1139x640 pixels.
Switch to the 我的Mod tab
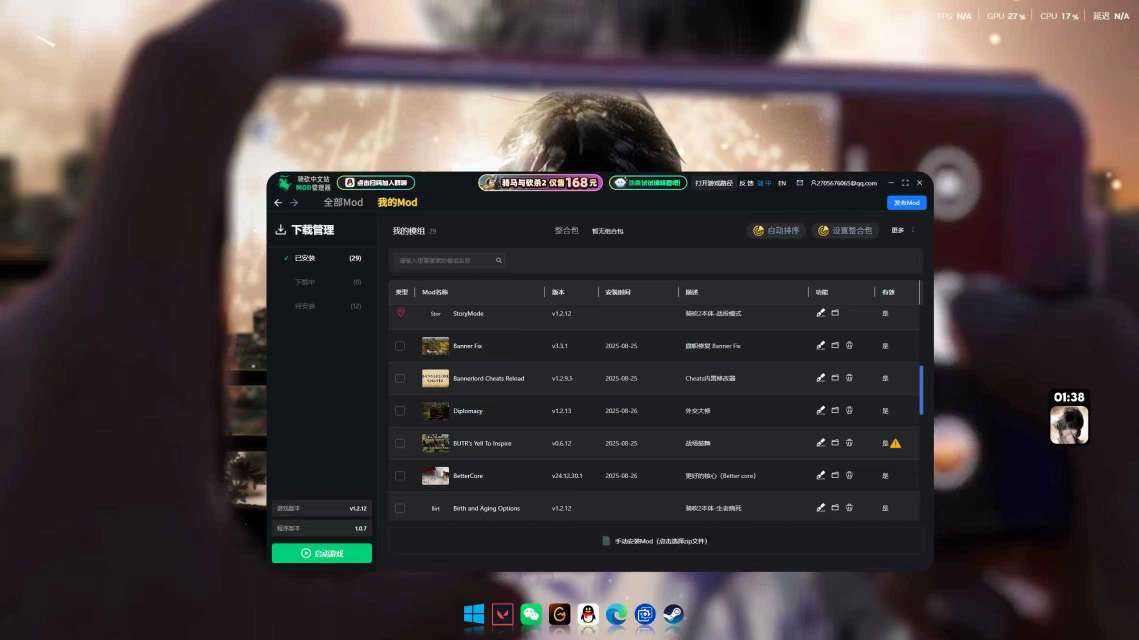[397, 203]
